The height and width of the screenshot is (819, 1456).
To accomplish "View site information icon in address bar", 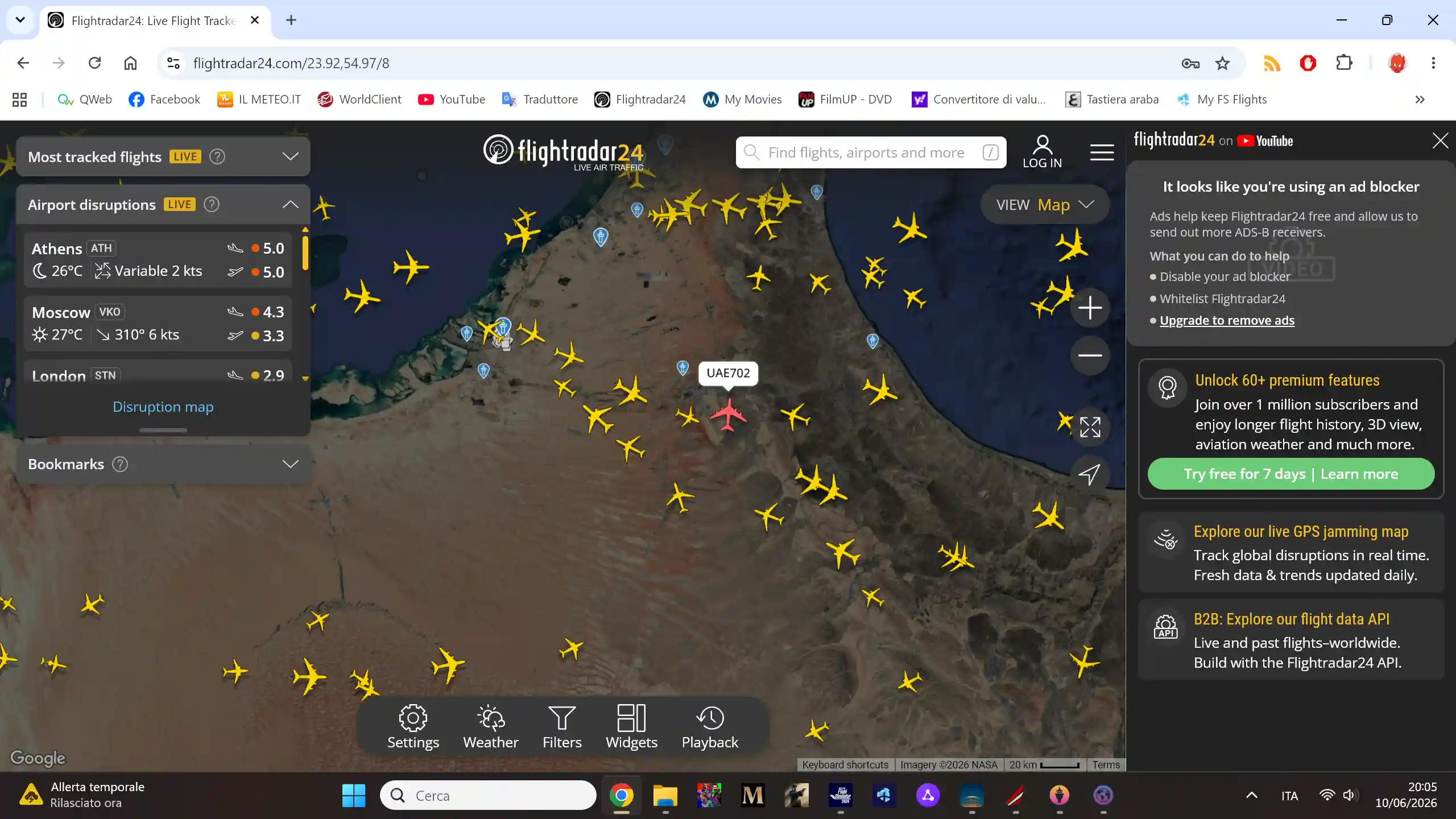I will tap(173, 63).
